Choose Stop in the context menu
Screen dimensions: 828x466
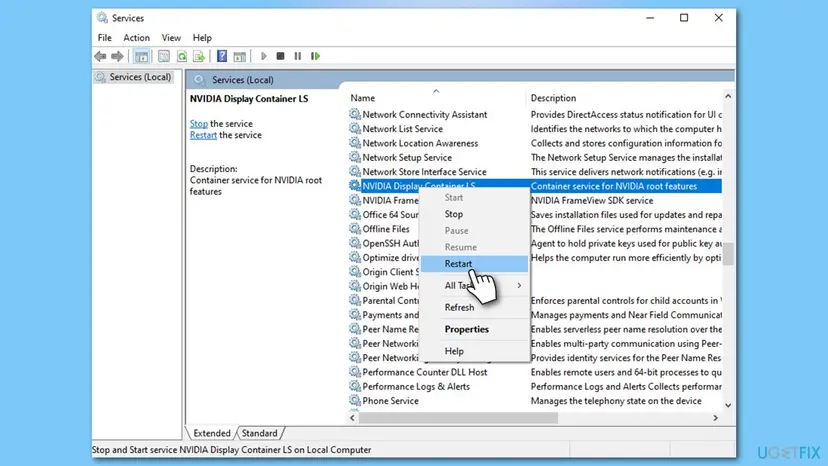click(x=474, y=214)
